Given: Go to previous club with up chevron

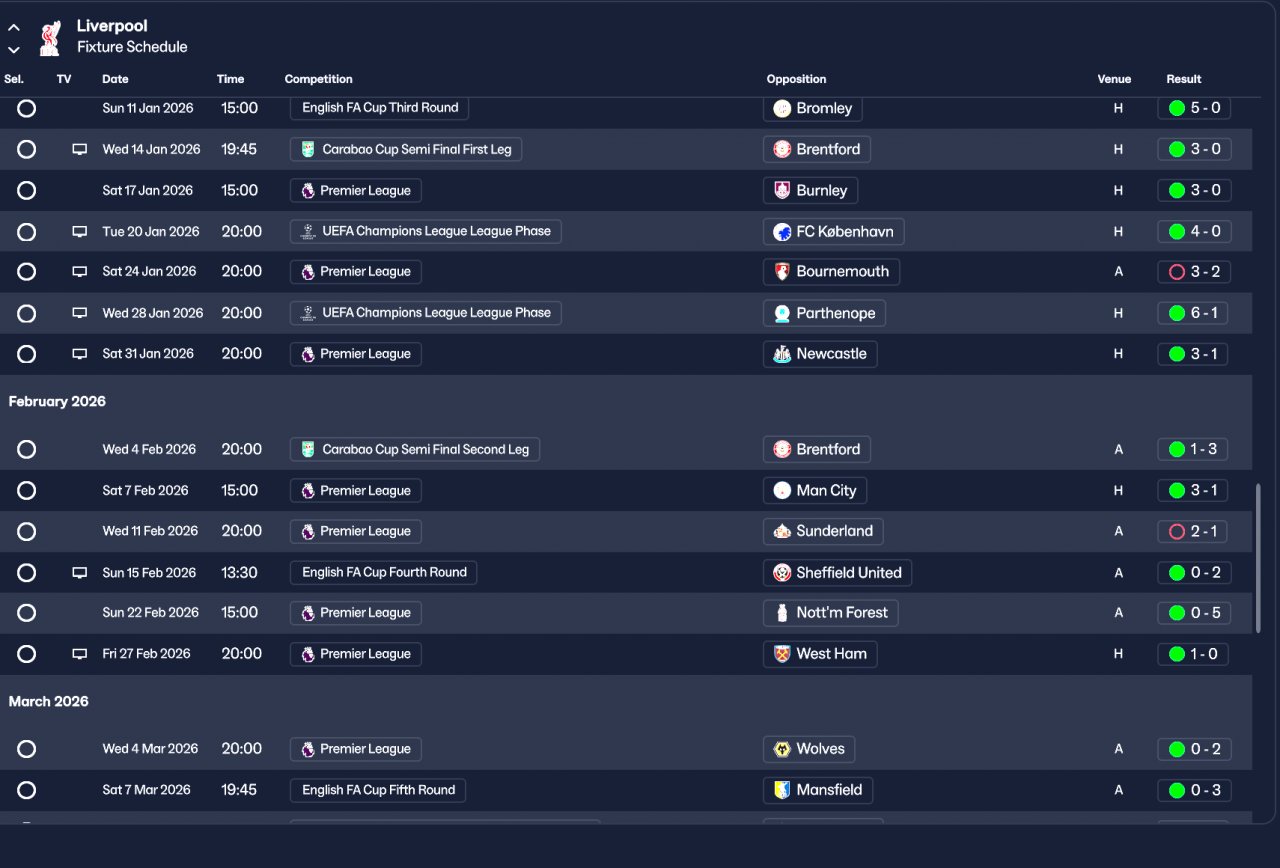Looking at the screenshot, I should coord(14,28).
